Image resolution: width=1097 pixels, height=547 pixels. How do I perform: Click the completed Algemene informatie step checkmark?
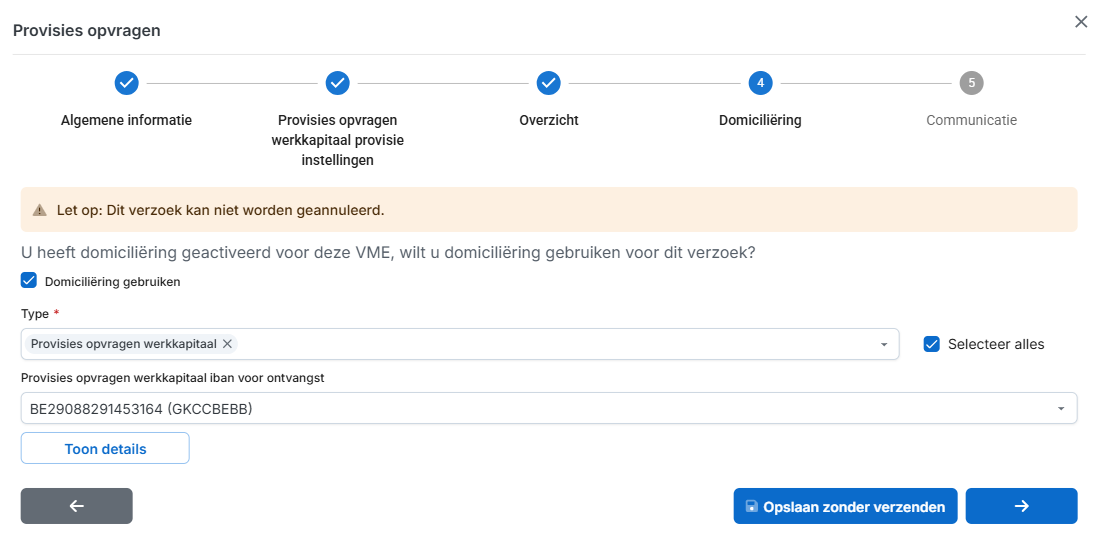point(126,83)
